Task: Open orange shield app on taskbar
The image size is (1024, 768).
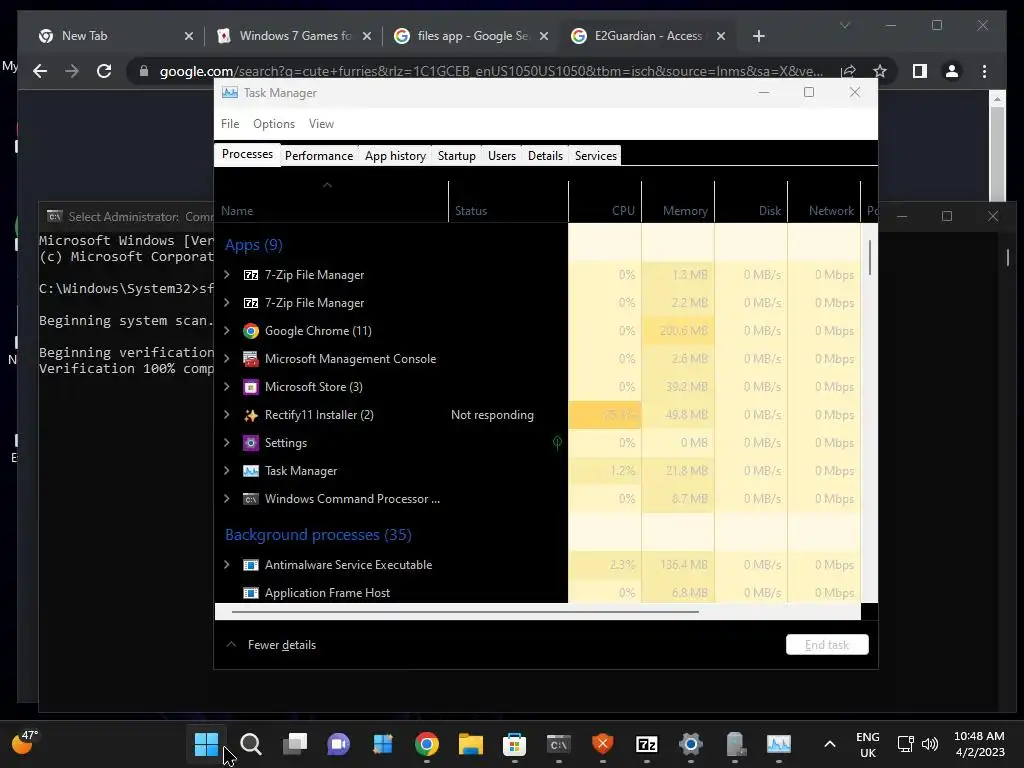Action: pos(602,744)
